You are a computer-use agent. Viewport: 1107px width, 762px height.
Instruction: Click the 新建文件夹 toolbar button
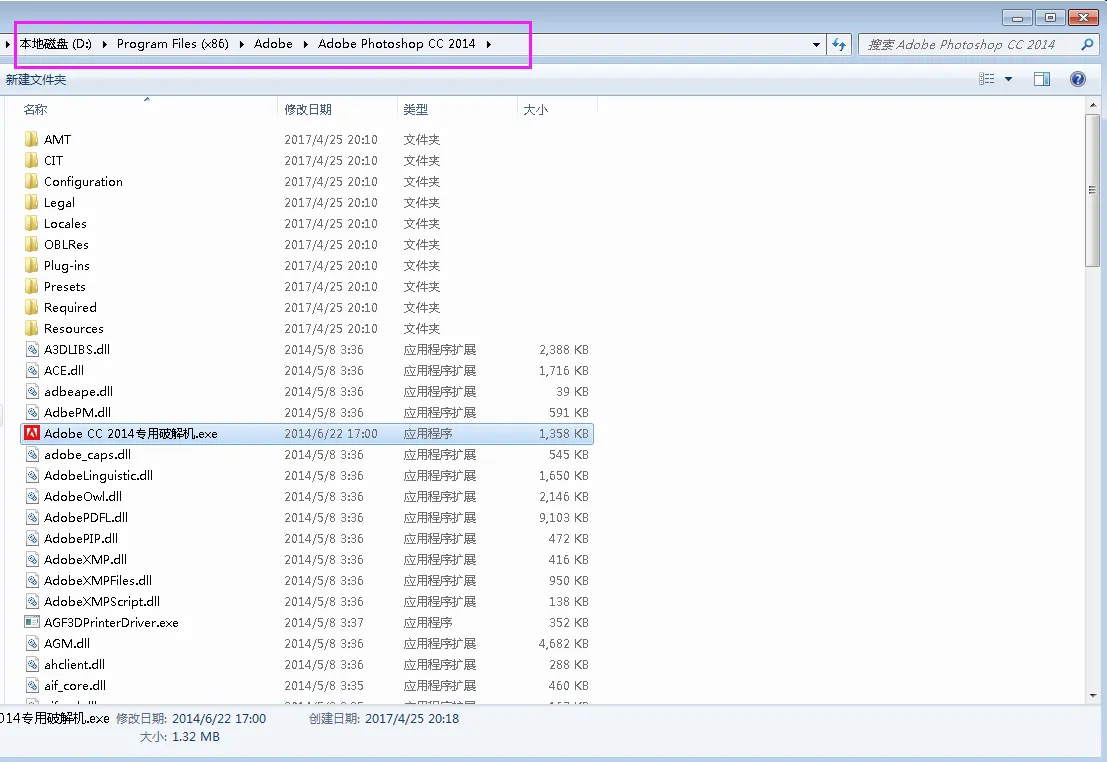pyautogui.click(x=35, y=80)
